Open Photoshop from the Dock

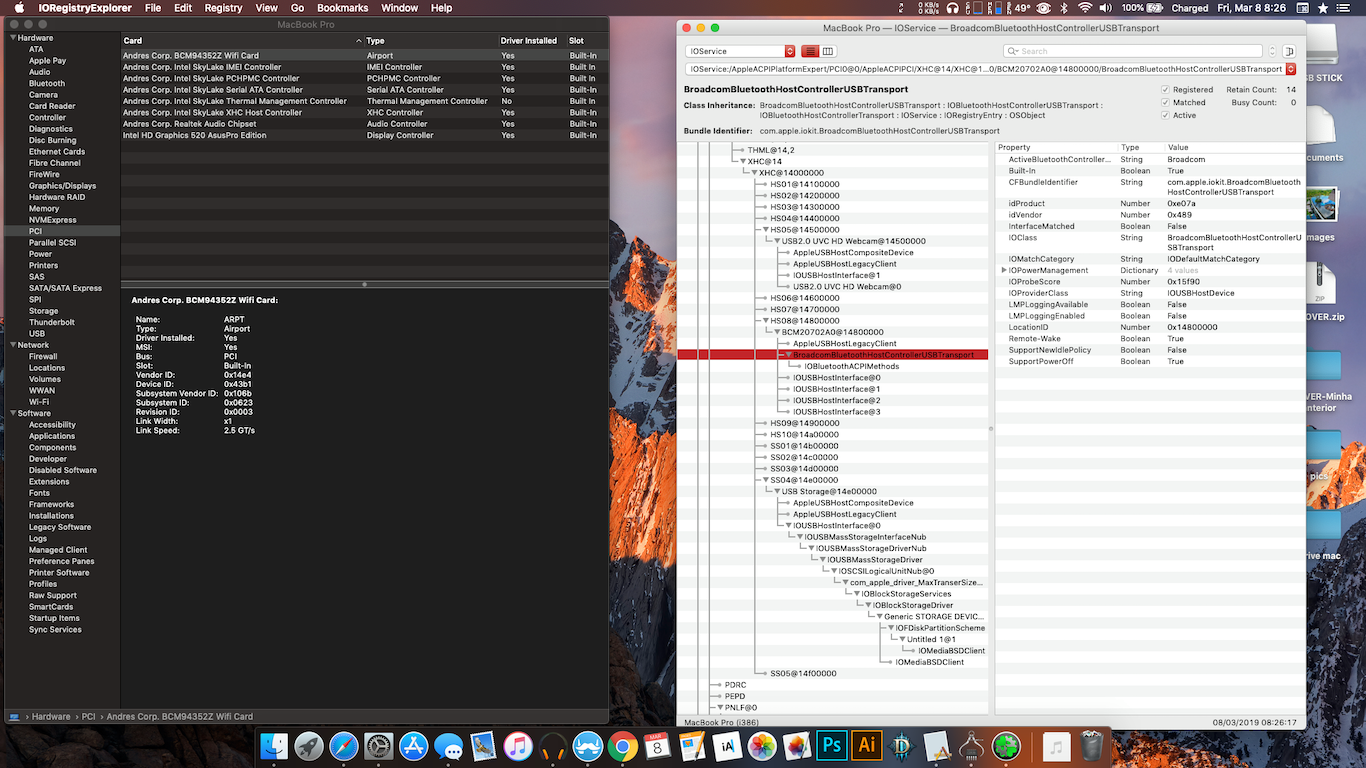pyautogui.click(x=832, y=745)
